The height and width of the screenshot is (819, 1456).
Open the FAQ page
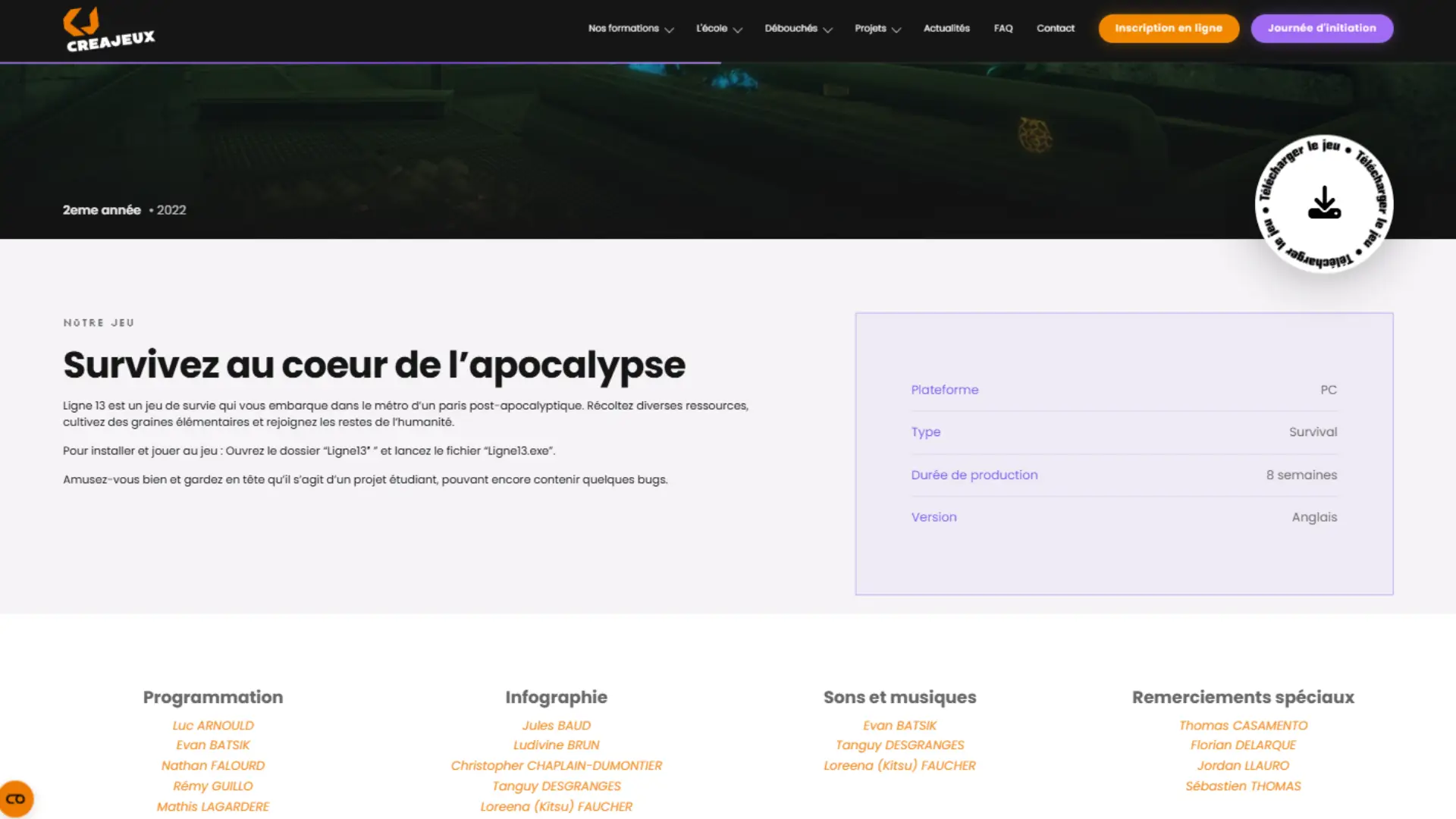1003,28
